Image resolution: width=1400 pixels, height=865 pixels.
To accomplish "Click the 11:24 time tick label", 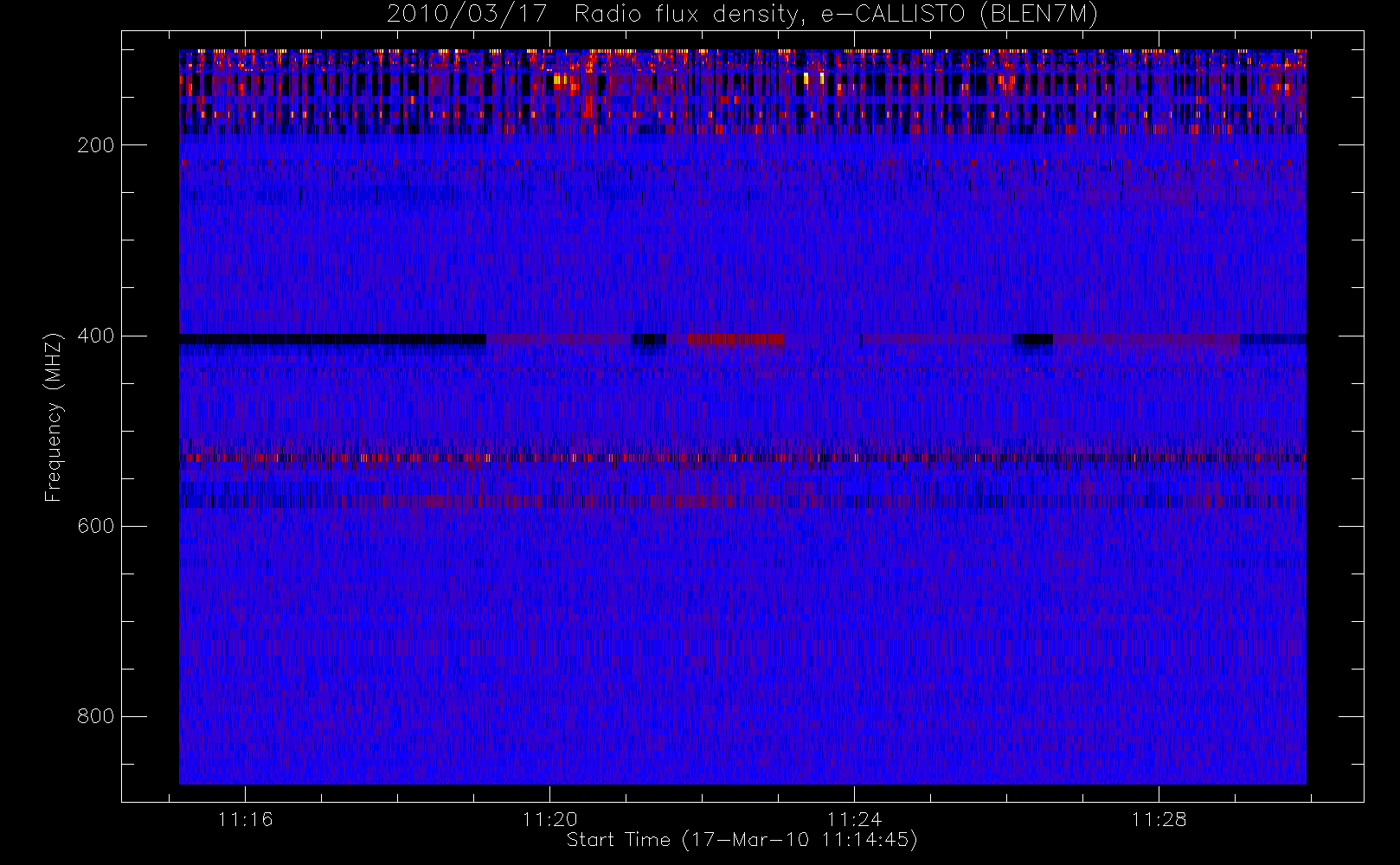I will [x=854, y=819].
